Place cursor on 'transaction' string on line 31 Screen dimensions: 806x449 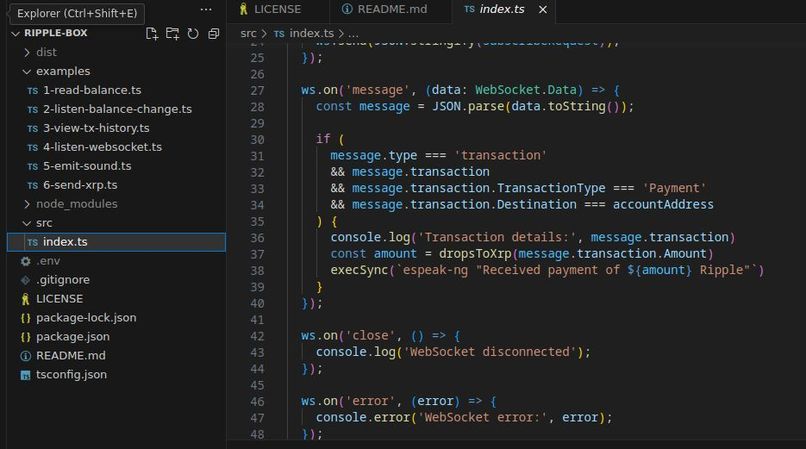tap(501, 155)
